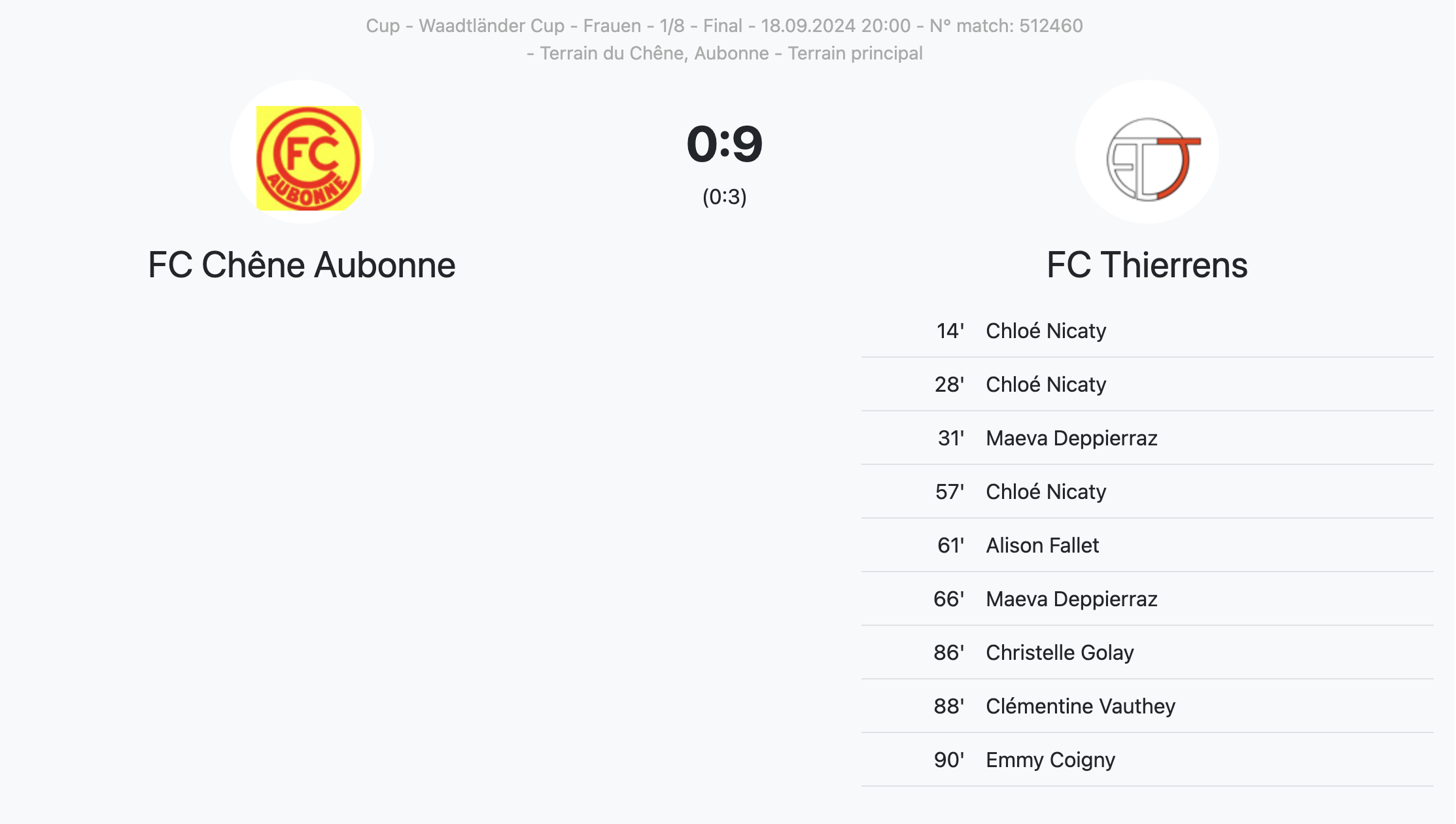This screenshot has height=824, width=1456.
Task: Select the 14' Chloé Nicaty goal entry
Action: 1147,331
